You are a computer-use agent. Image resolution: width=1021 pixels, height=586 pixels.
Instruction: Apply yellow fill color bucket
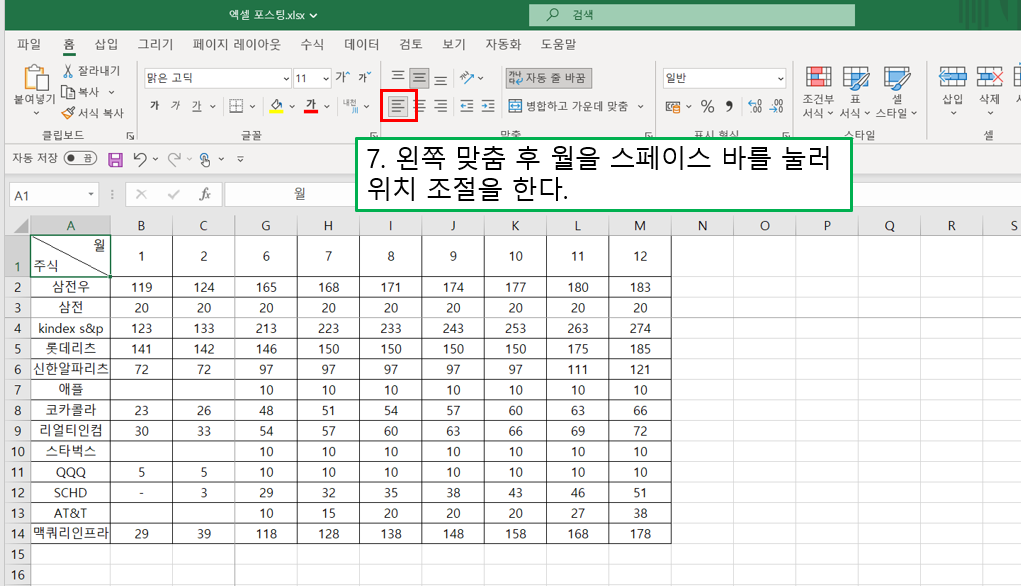[277, 105]
